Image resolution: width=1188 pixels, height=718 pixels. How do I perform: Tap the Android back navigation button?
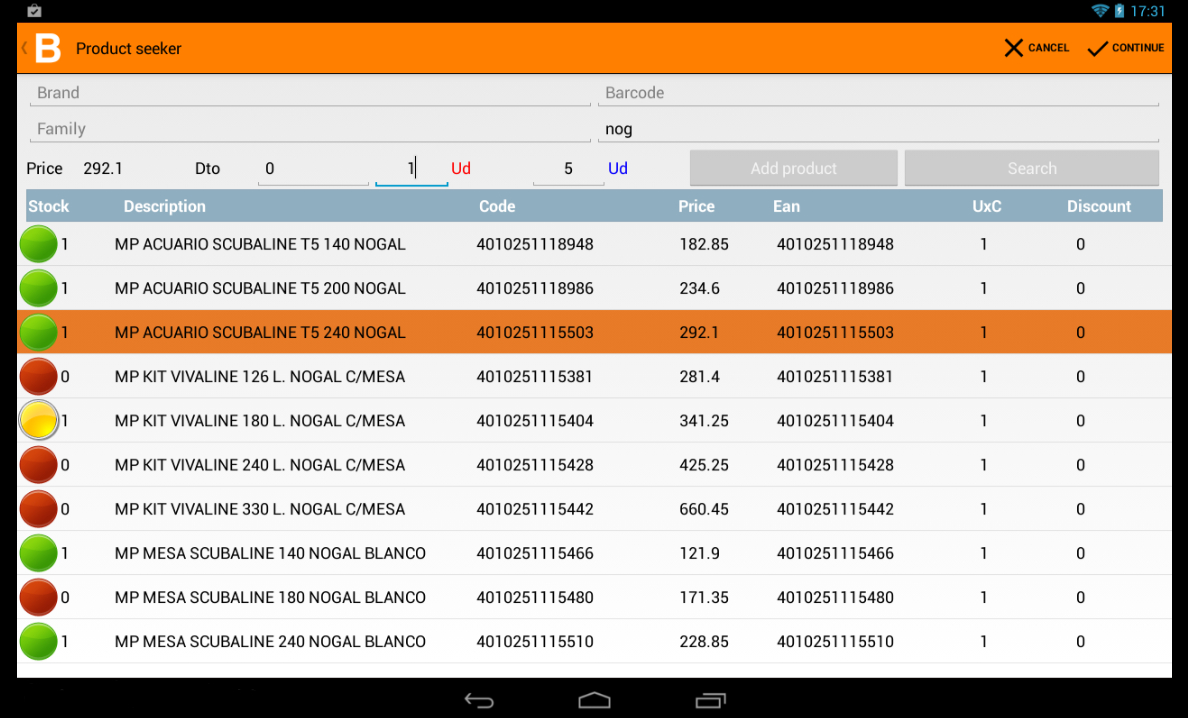point(479,701)
